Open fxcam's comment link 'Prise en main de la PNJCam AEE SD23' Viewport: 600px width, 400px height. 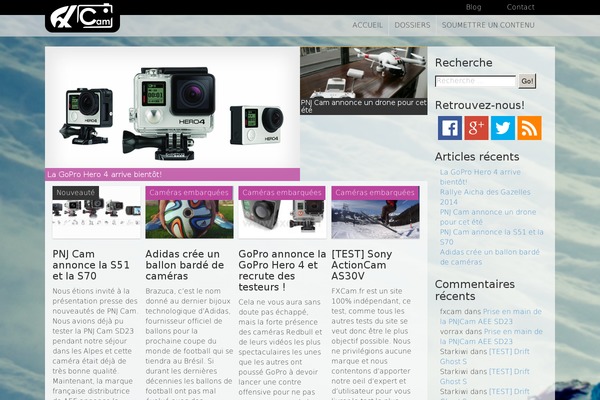pyautogui.click(x=491, y=317)
